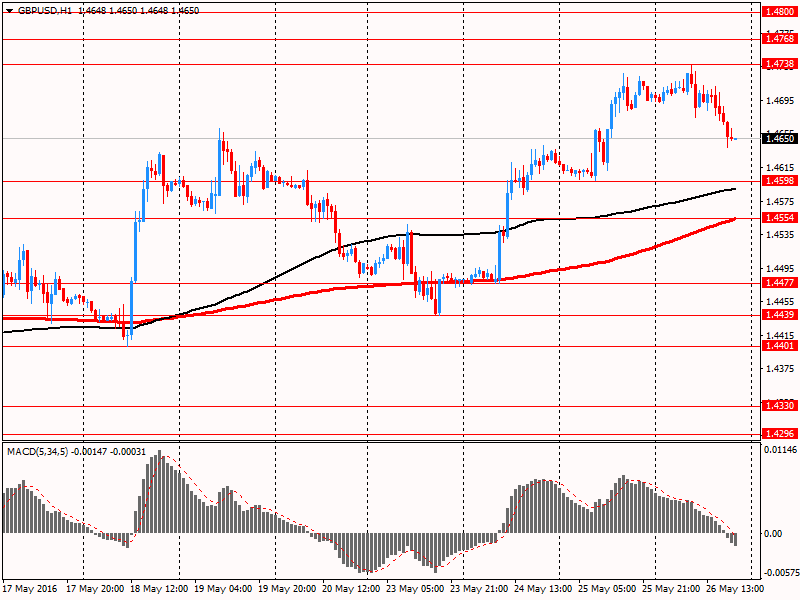Click the 1.4296 bottom level label

[779, 434]
